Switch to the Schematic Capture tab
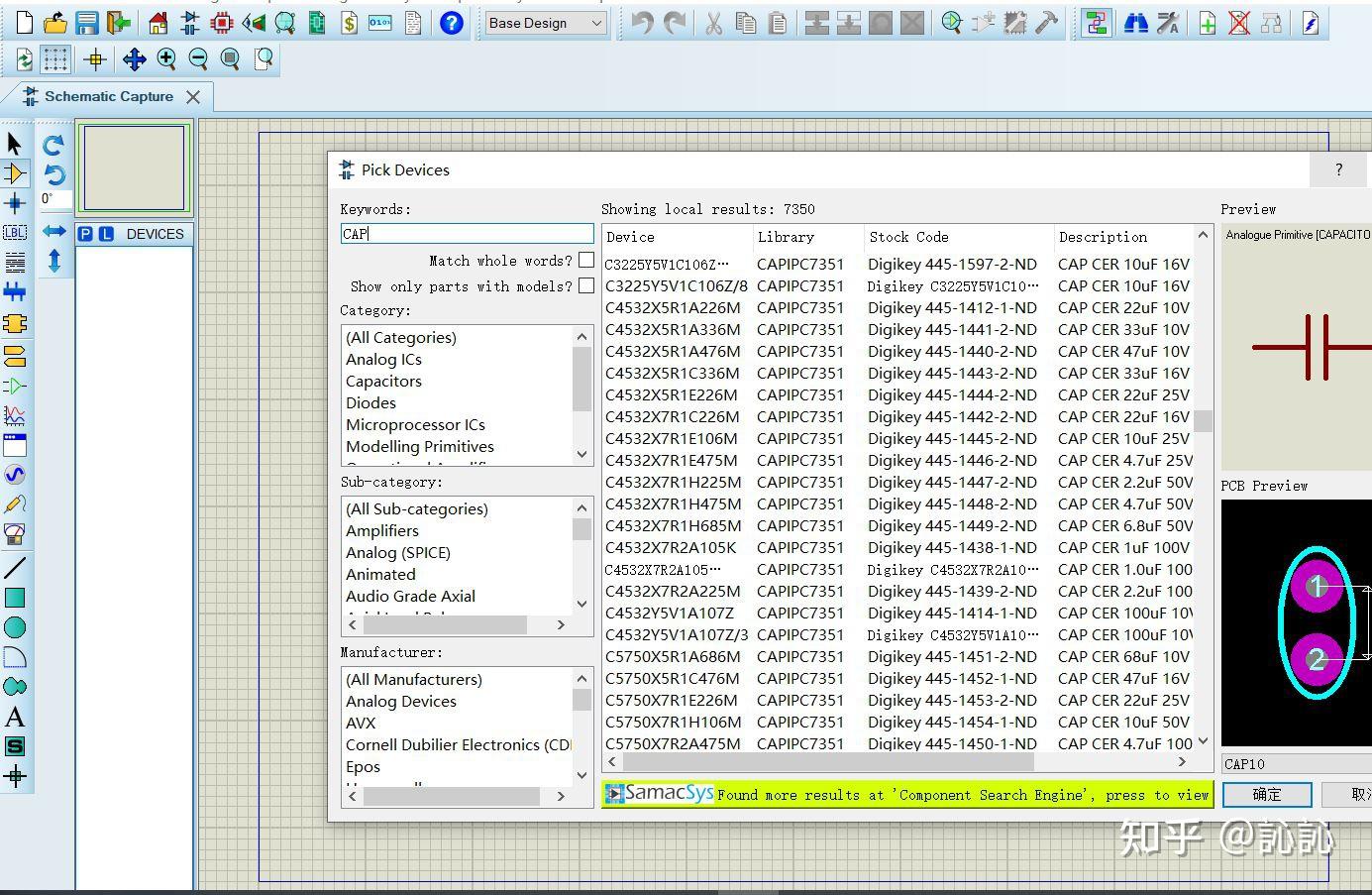1372x895 pixels. pyautogui.click(x=109, y=96)
